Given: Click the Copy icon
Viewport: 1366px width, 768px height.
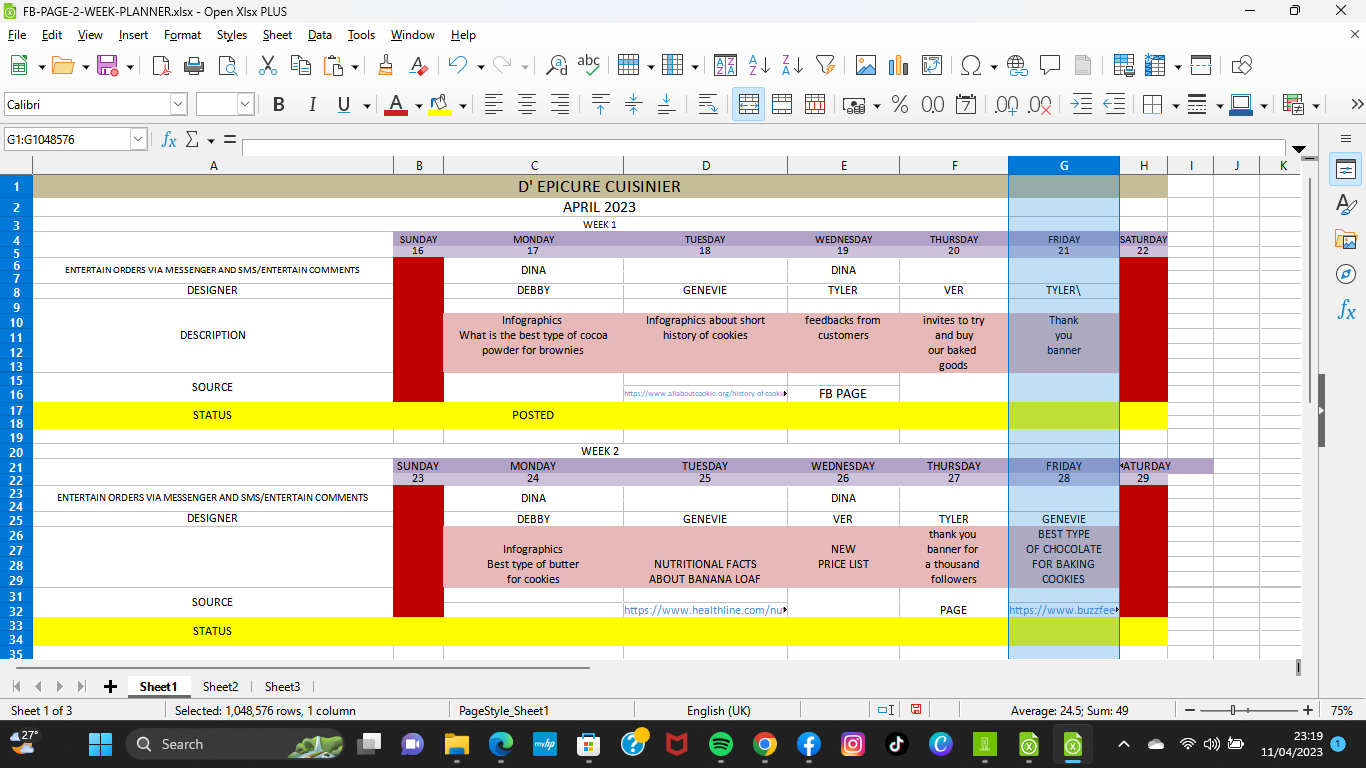Looking at the screenshot, I should [x=300, y=65].
